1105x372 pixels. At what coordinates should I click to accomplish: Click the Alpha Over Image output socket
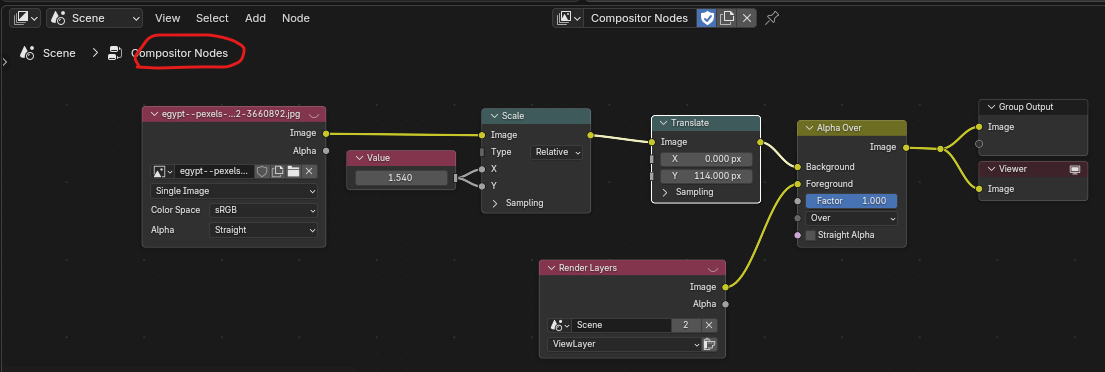(x=906, y=147)
